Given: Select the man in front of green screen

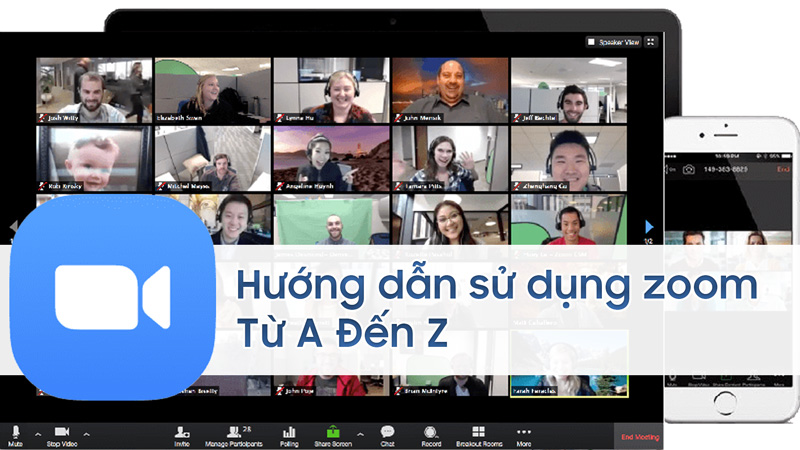Looking at the screenshot, I should (331, 220).
